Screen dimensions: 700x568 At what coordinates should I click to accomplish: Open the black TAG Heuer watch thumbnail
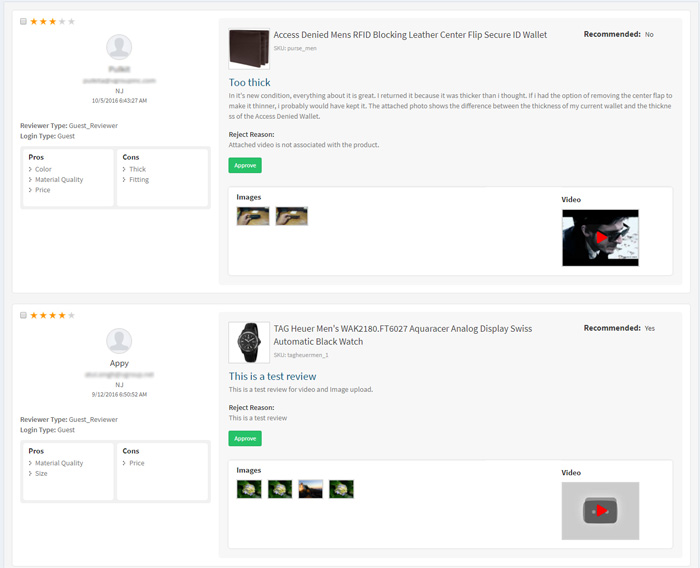click(x=249, y=342)
